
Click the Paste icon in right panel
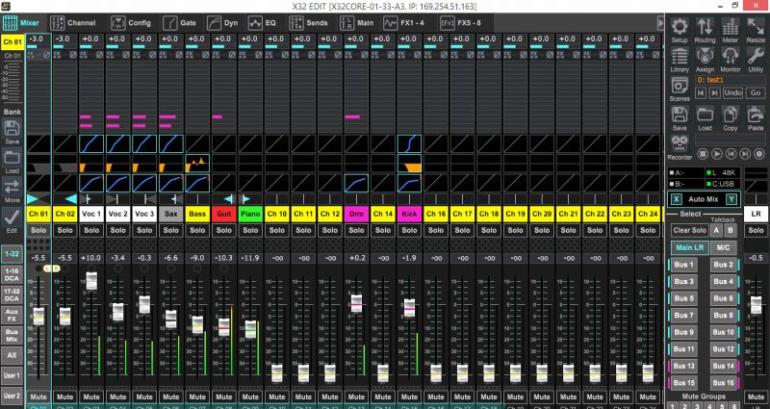tap(756, 114)
